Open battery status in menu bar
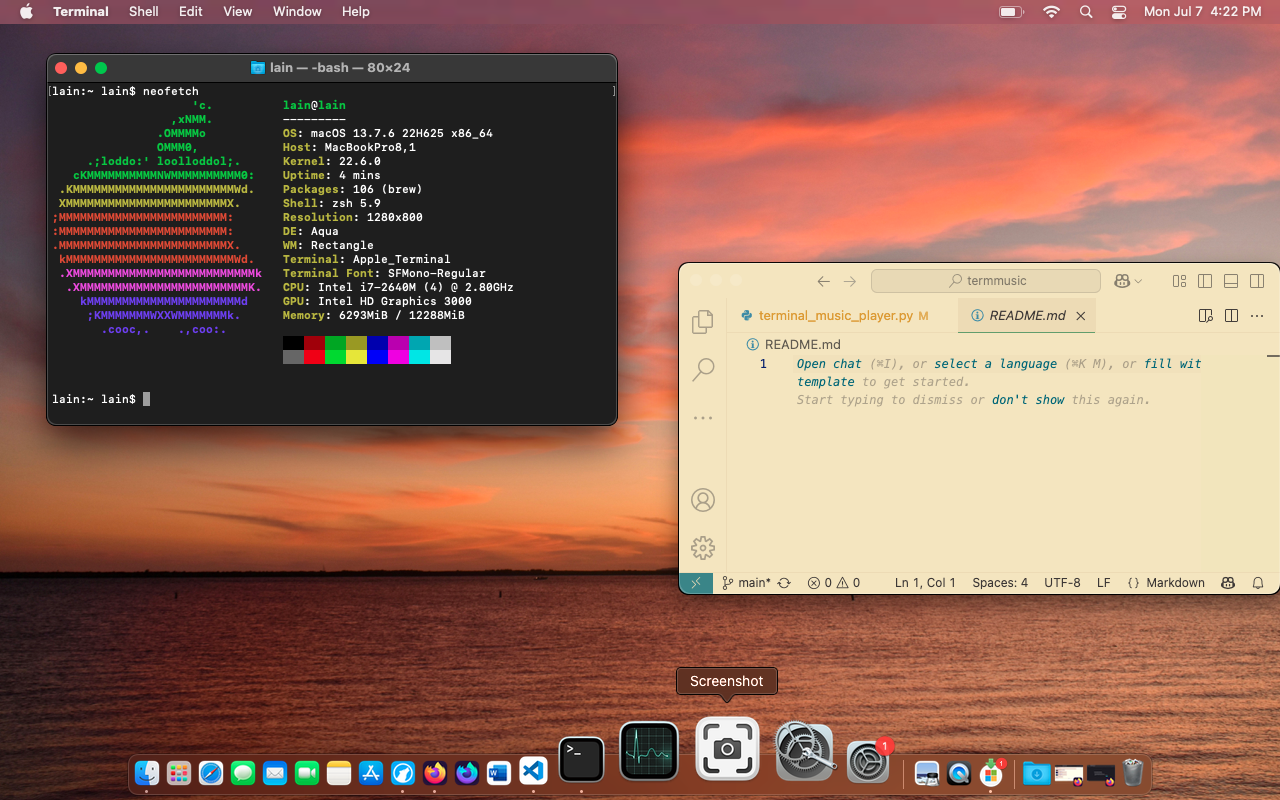This screenshot has height=800, width=1280. point(1011,12)
